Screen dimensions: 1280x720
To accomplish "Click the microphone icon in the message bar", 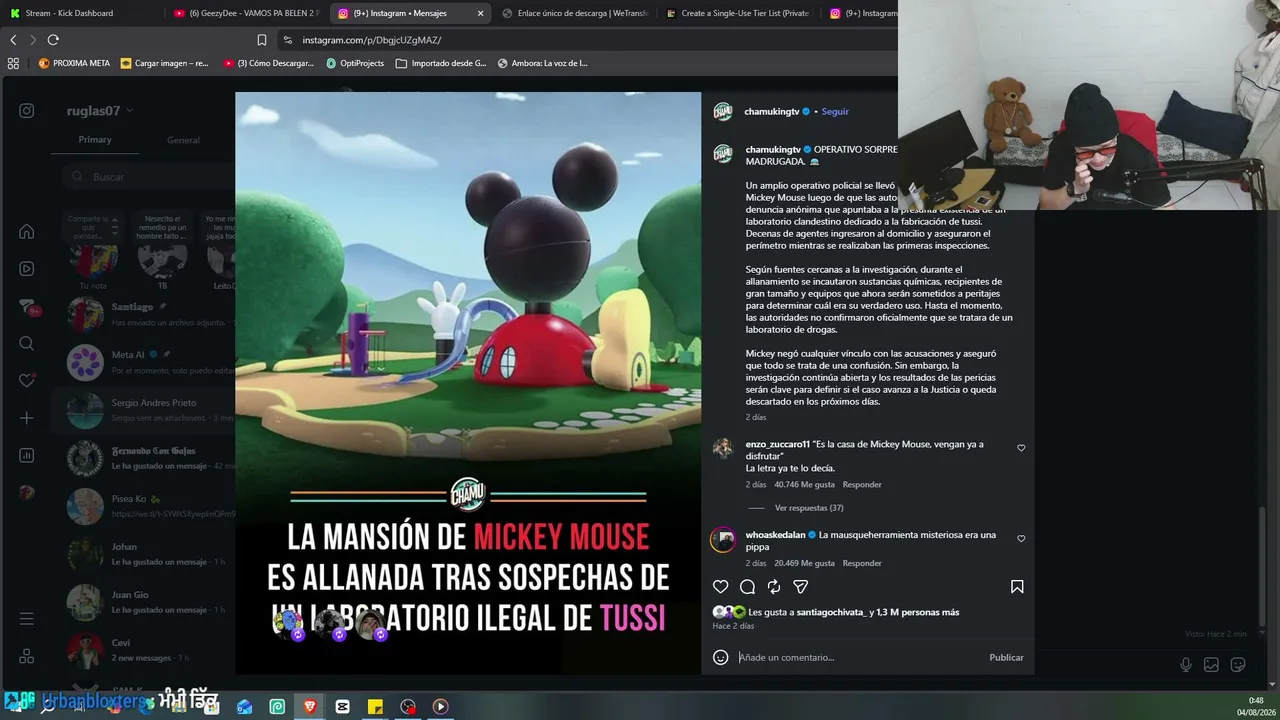I will tap(1186, 665).
